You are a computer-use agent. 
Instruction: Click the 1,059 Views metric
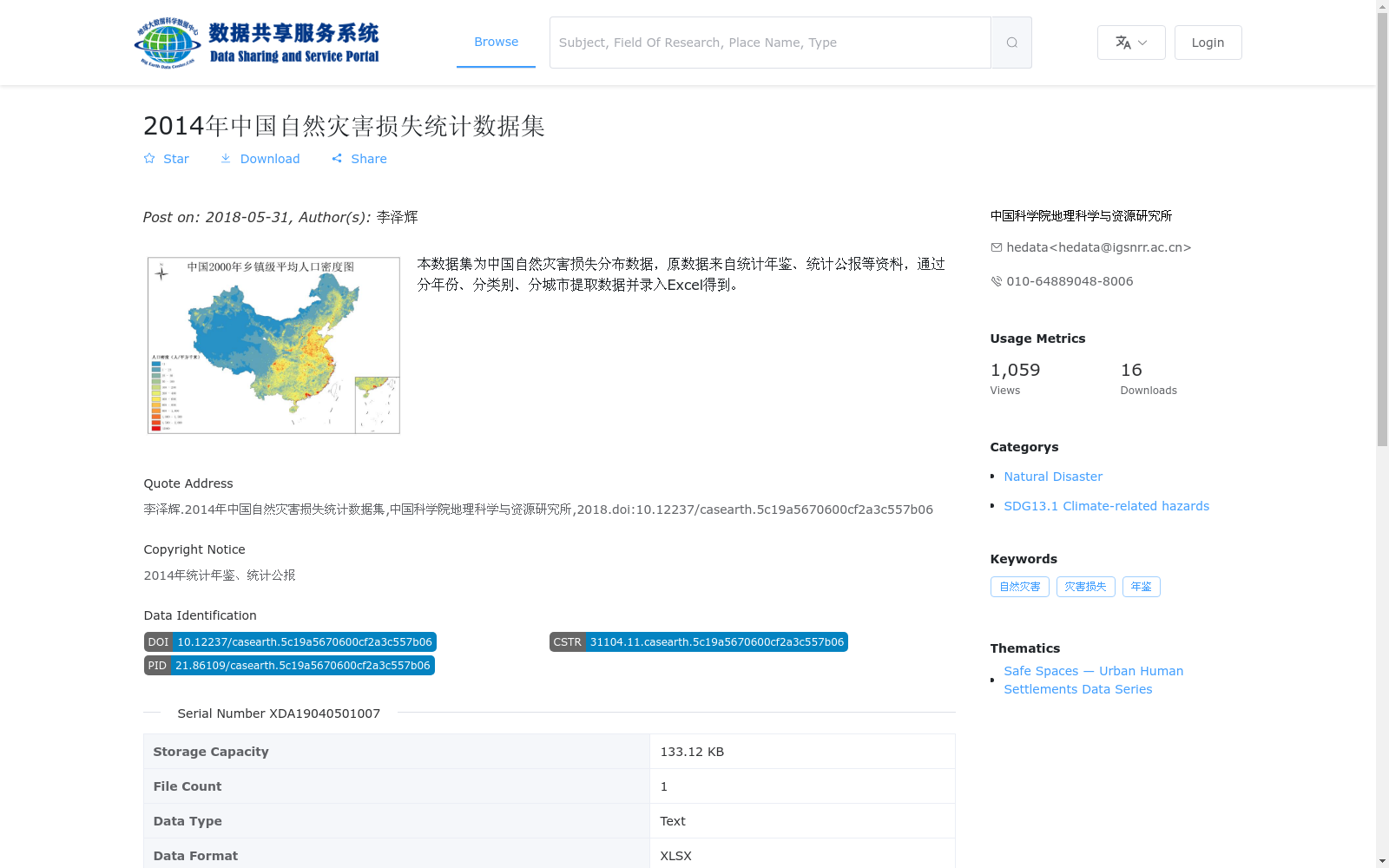[1015, 378]
